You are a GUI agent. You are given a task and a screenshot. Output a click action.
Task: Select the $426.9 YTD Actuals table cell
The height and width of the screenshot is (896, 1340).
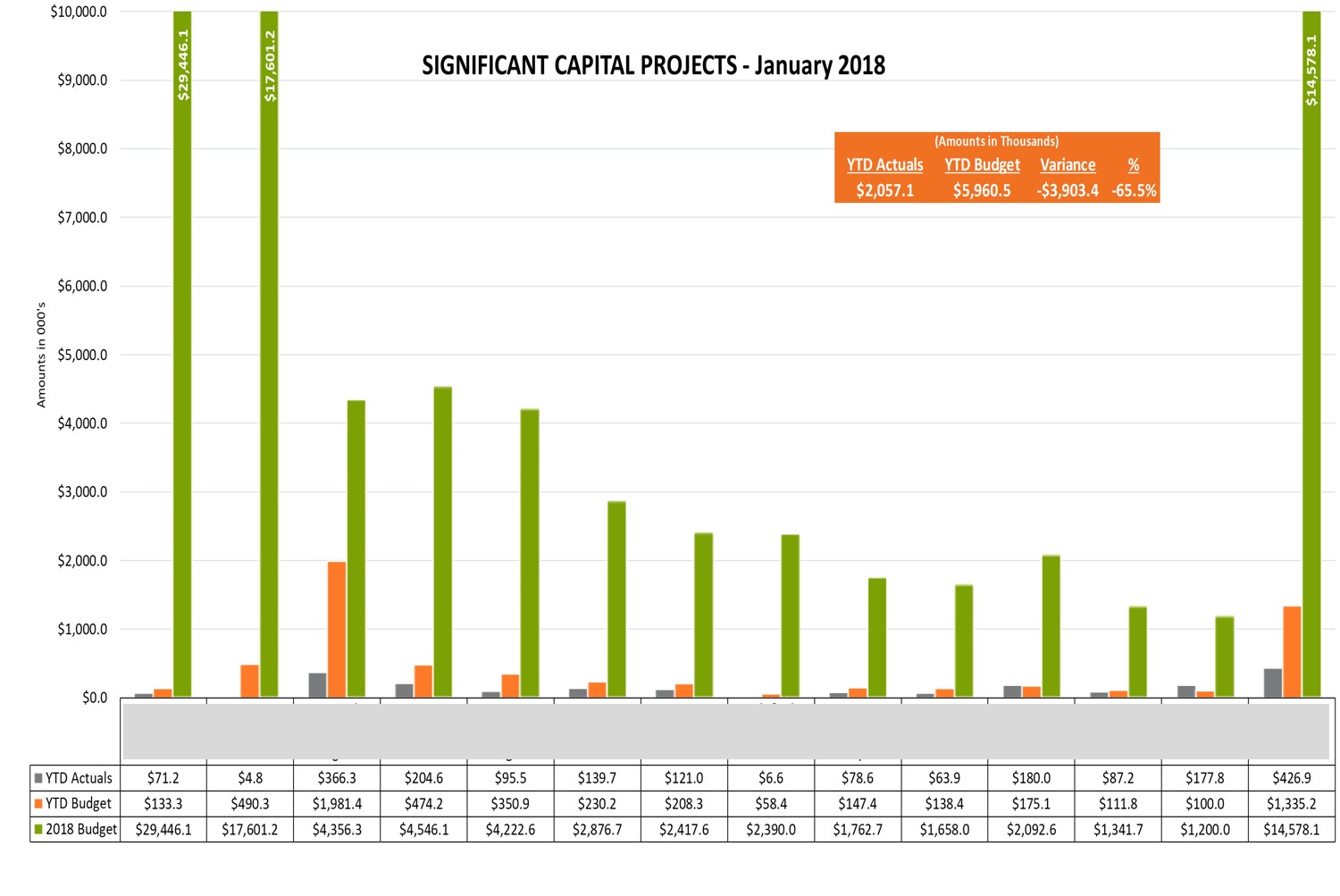1291,778
